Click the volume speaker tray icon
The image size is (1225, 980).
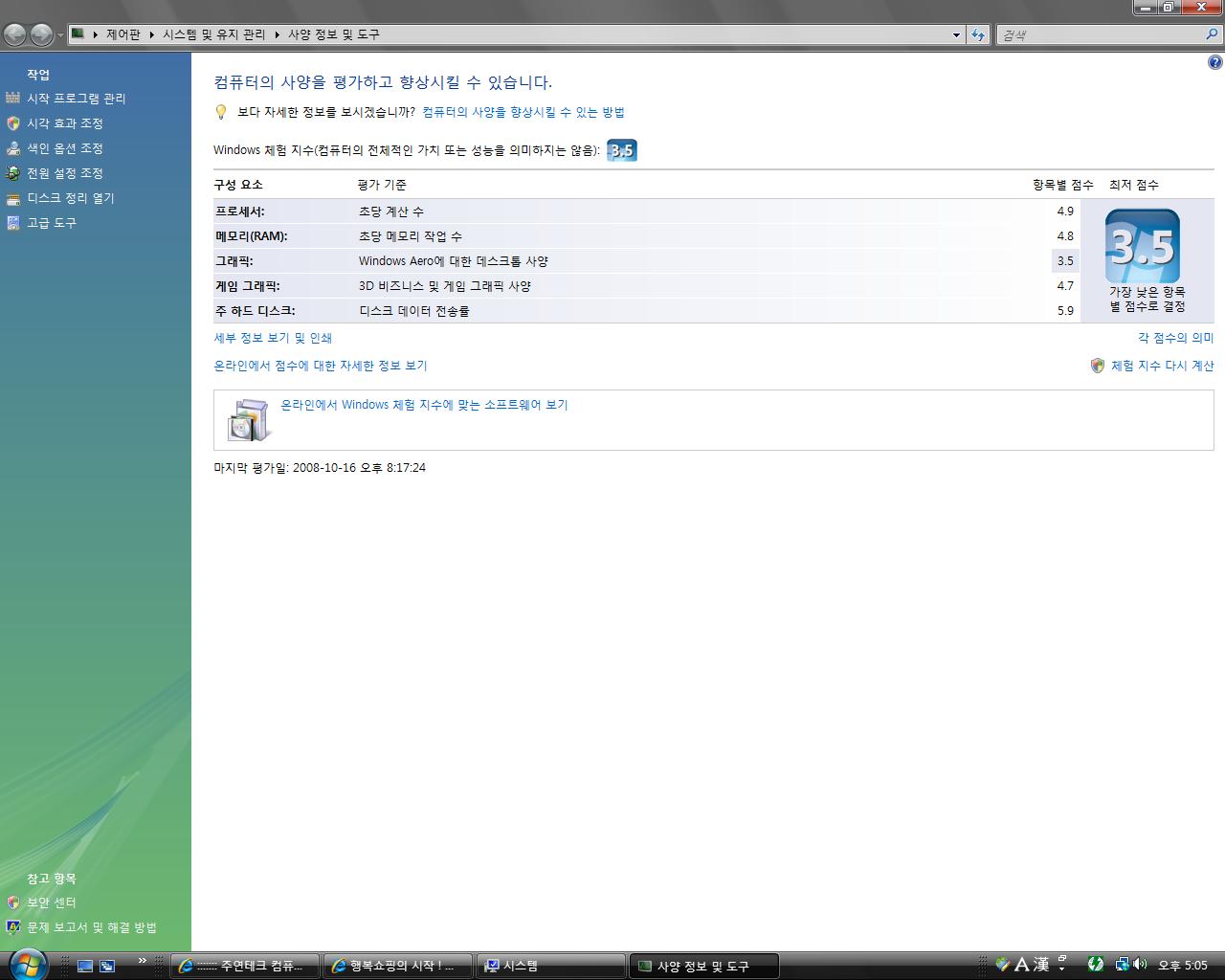(1140, 965)
